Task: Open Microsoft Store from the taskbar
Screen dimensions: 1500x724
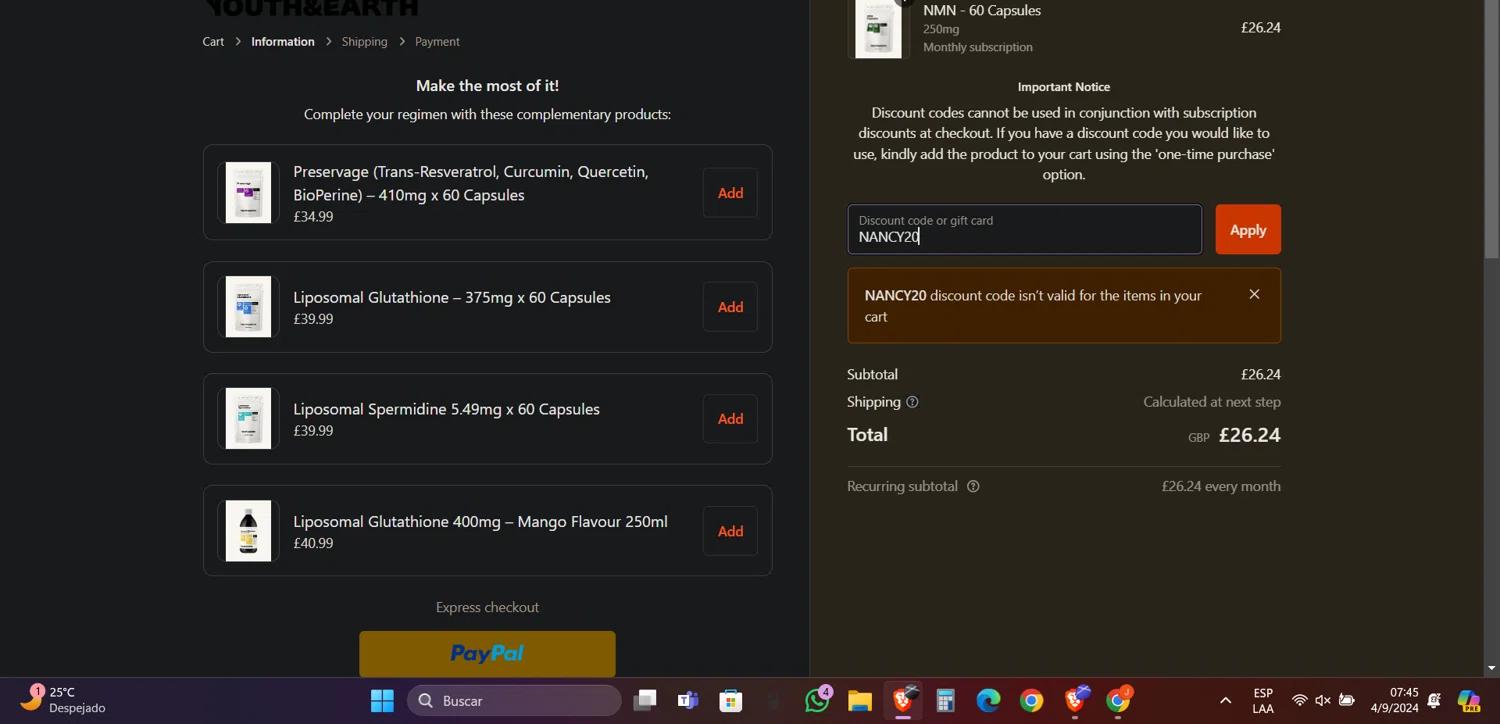Action: (x=731, y=701)
